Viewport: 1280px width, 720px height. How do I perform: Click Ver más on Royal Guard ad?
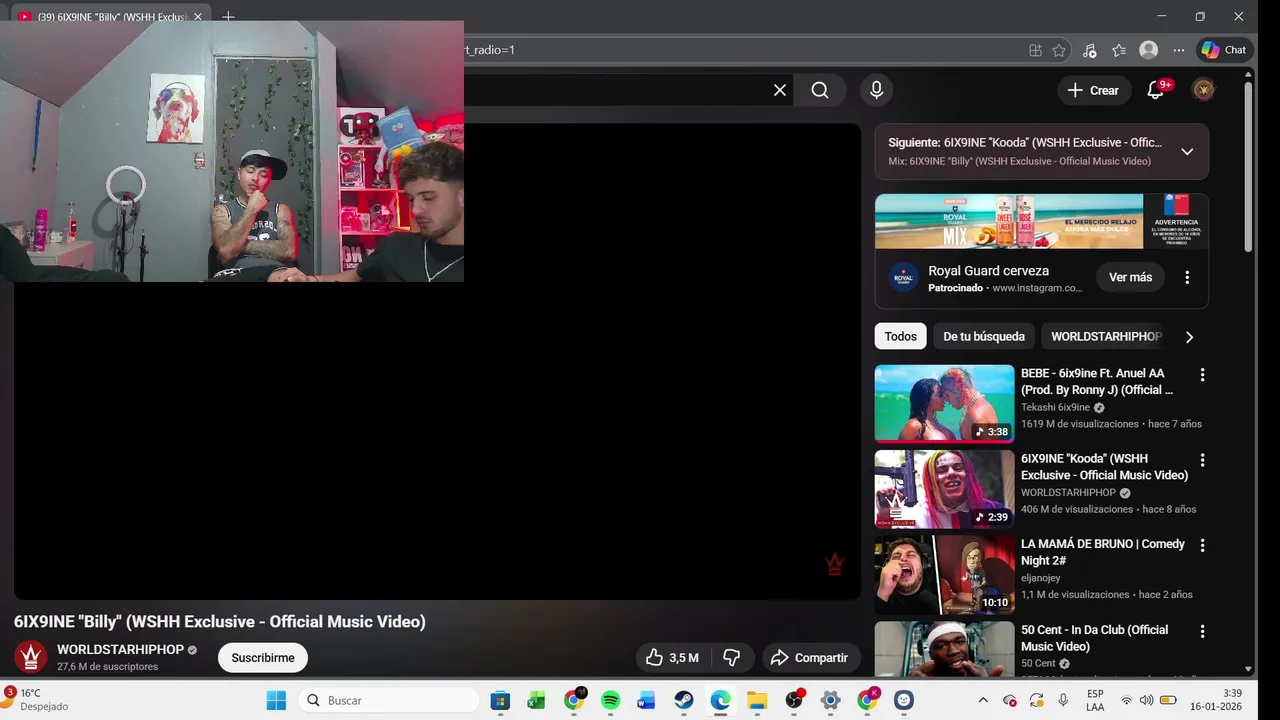tap(1130, 277)
